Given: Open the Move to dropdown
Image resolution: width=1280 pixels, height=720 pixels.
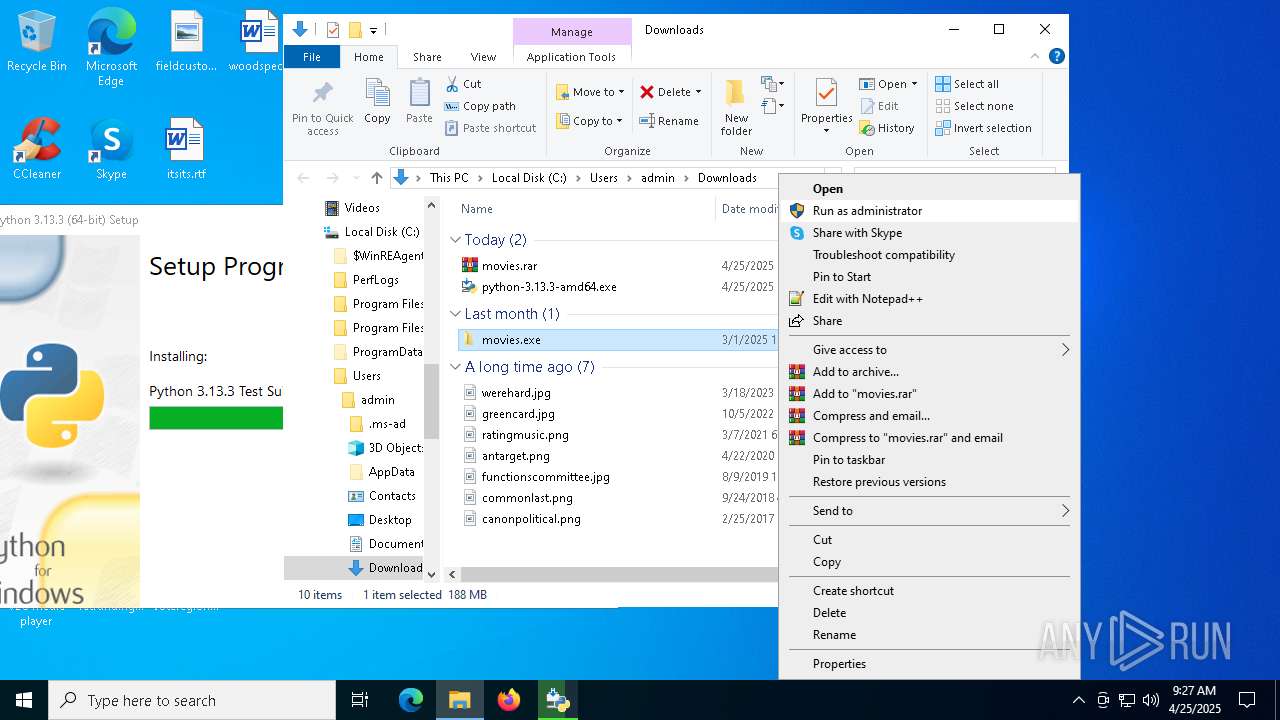Looking at the screenshot, I should 590,92.
